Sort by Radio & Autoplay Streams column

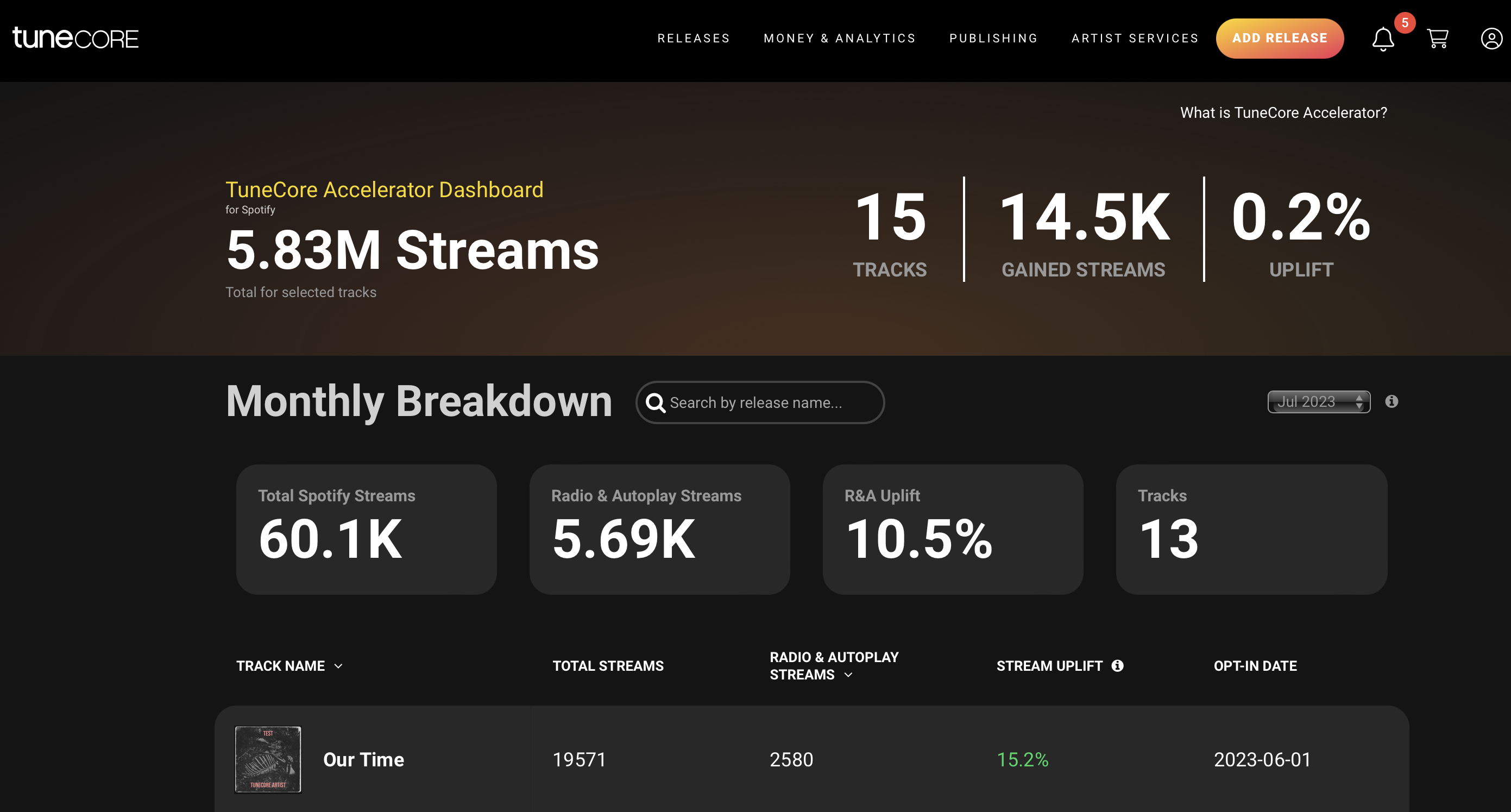pos(848,675)
